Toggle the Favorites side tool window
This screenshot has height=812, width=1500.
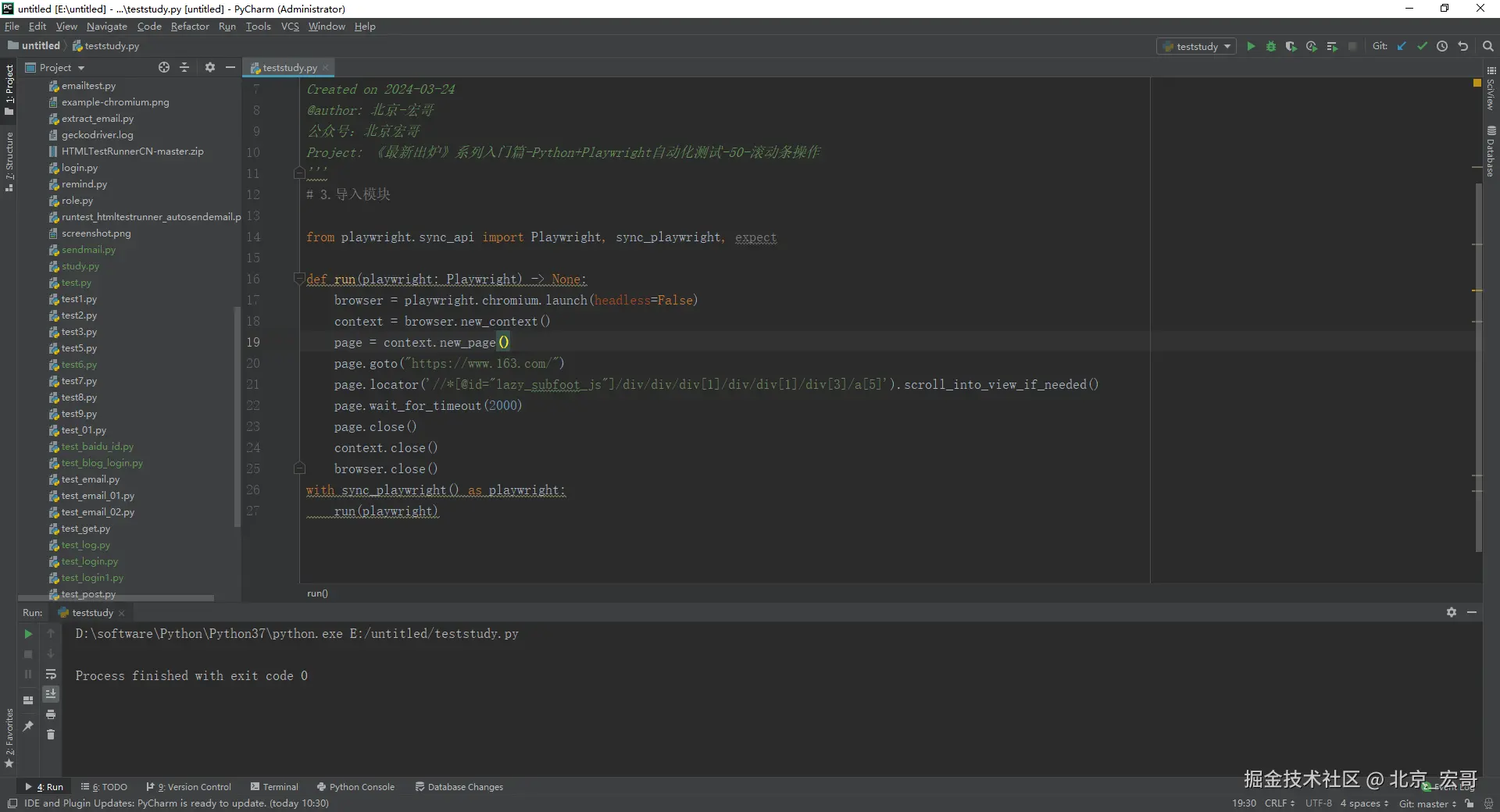9,738
